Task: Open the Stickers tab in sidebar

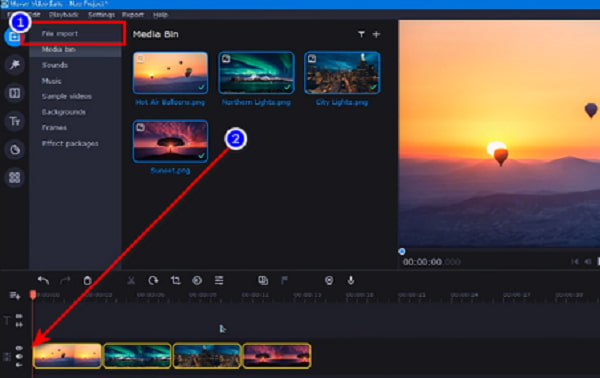Action: [15, 150]
